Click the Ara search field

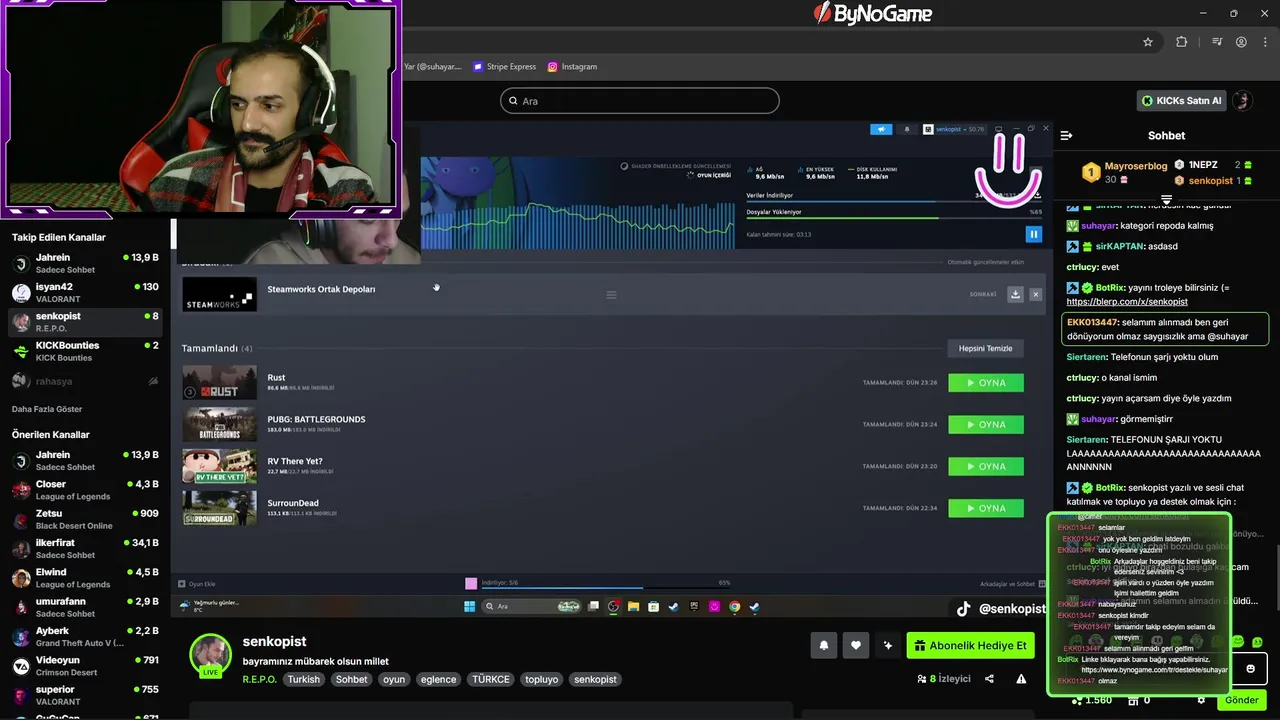tap(639, 101)
